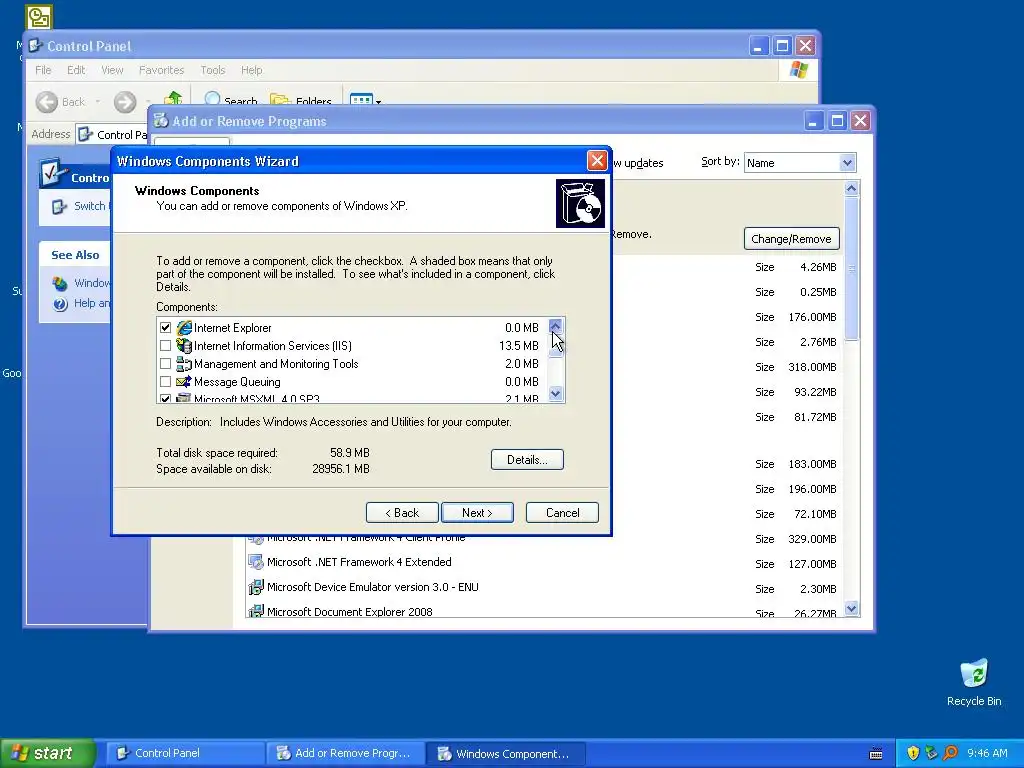Click the Internet Explorer component icon

pos(184,328)
